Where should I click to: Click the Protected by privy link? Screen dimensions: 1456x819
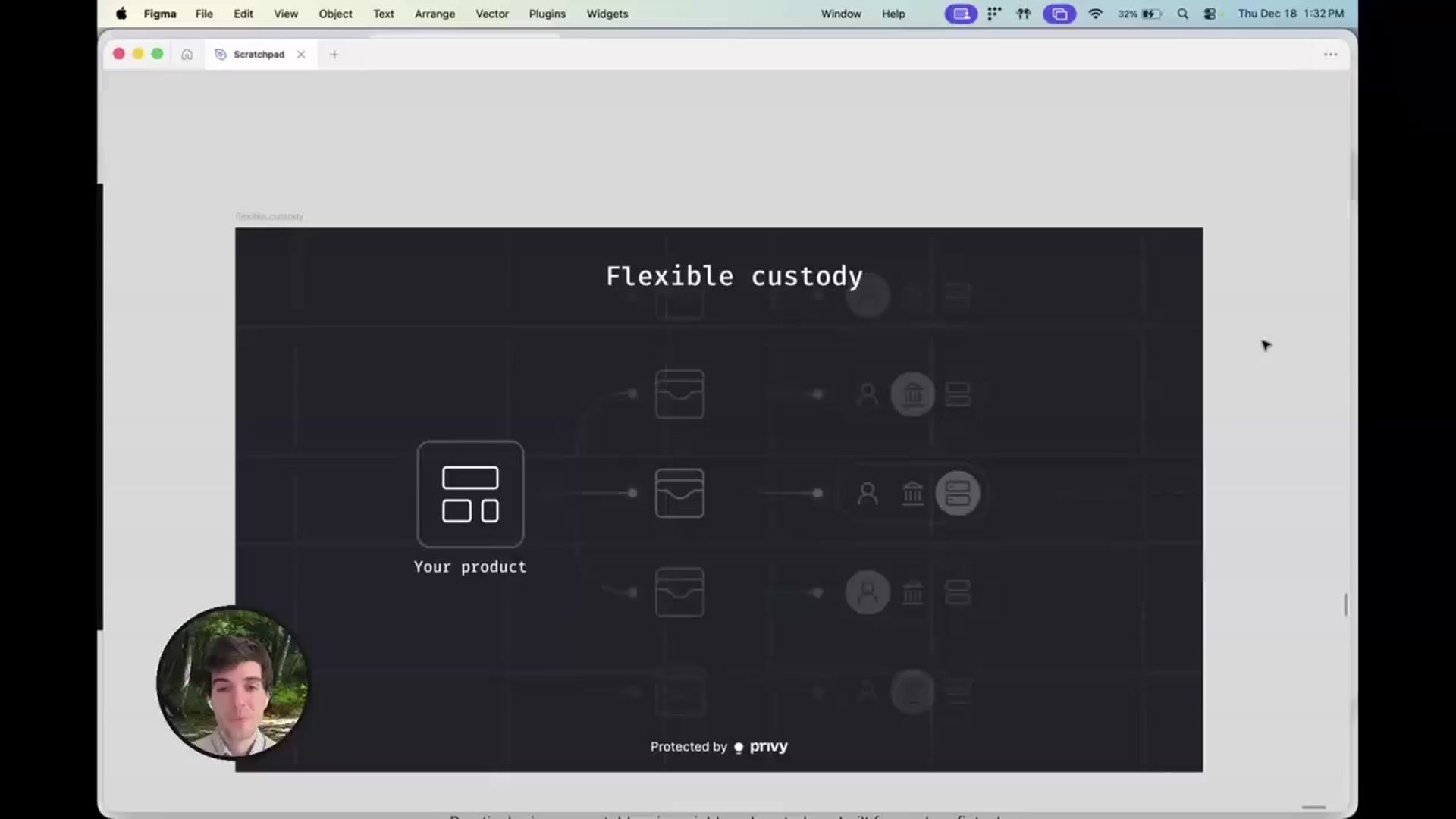pos(719,747)
